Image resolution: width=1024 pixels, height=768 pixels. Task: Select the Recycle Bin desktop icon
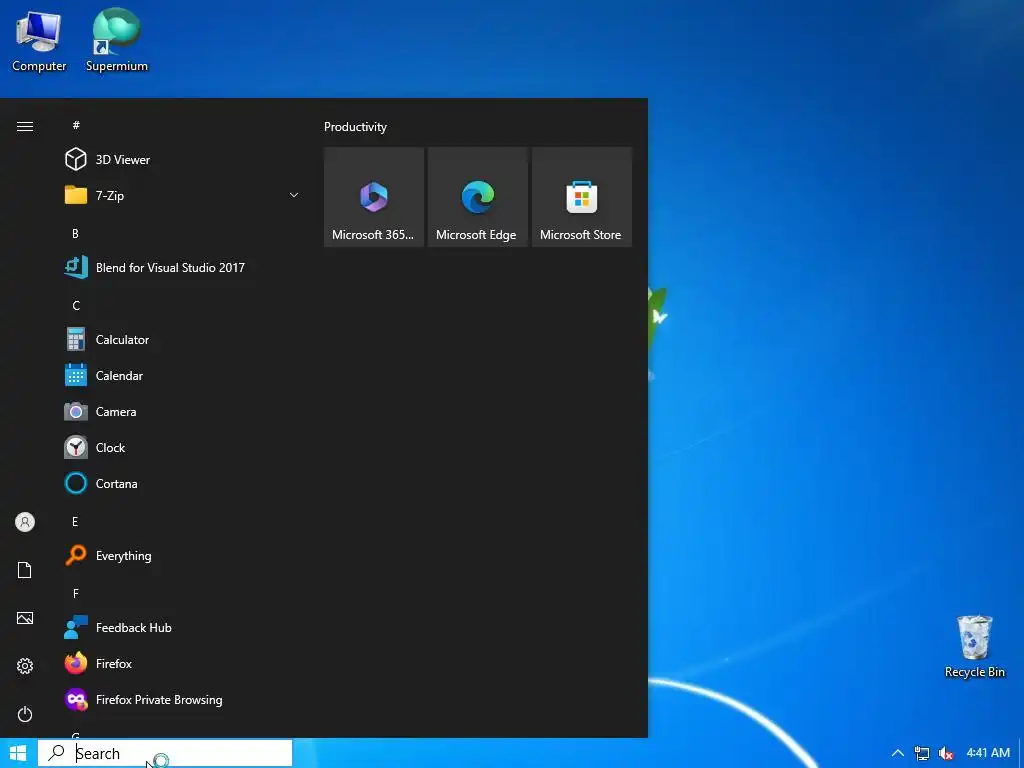coord(974,647)
